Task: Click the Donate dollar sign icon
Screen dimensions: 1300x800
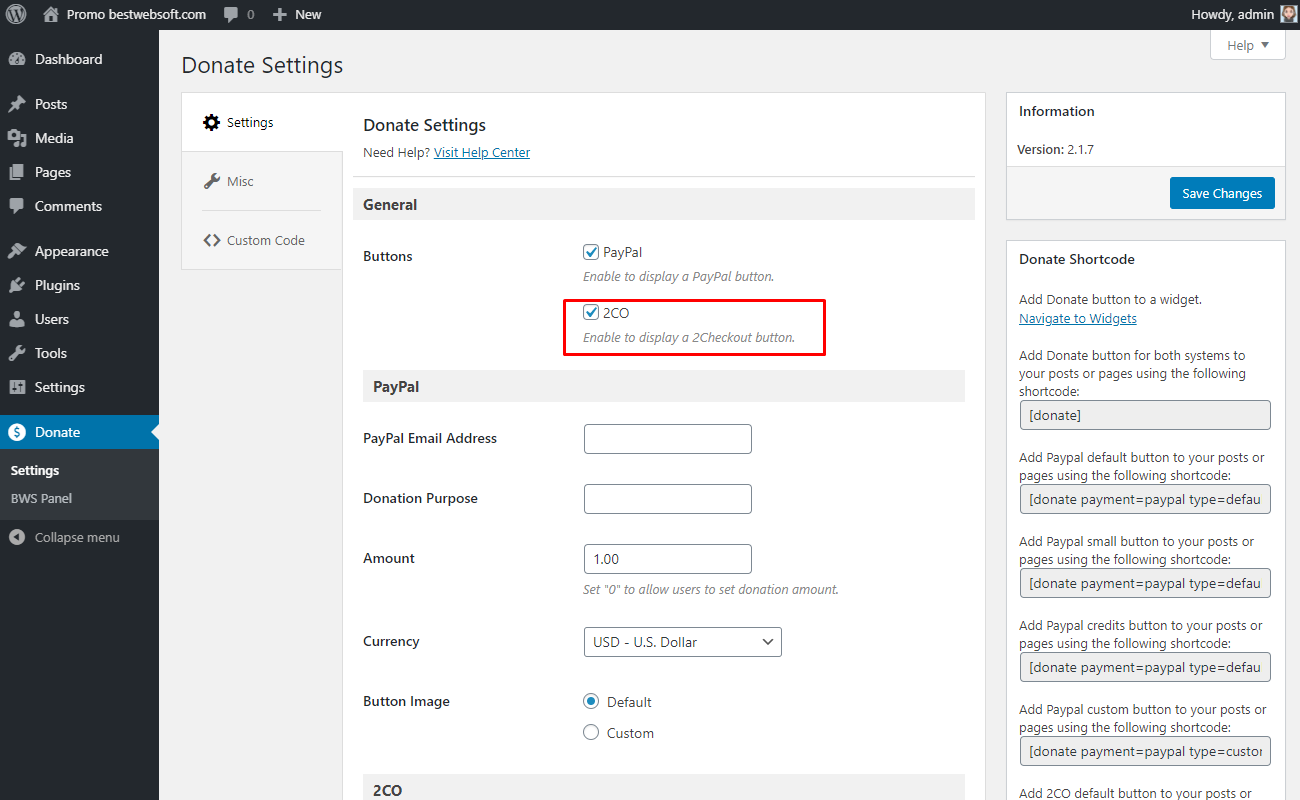Action: [x=17, y=432]
